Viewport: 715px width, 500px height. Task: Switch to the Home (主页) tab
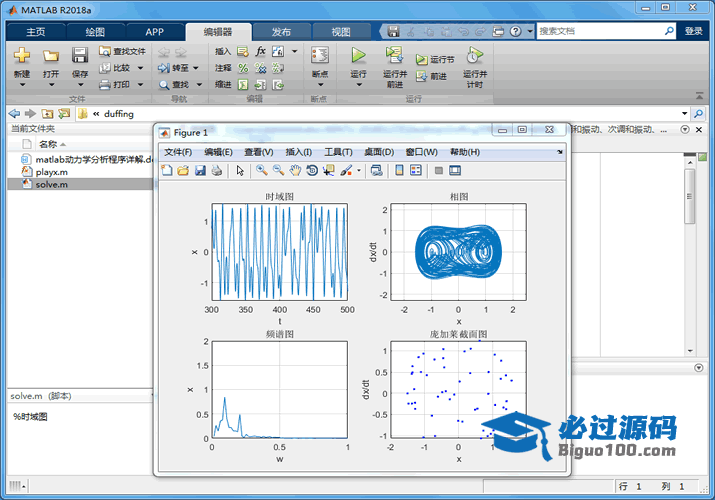point(36,32)
